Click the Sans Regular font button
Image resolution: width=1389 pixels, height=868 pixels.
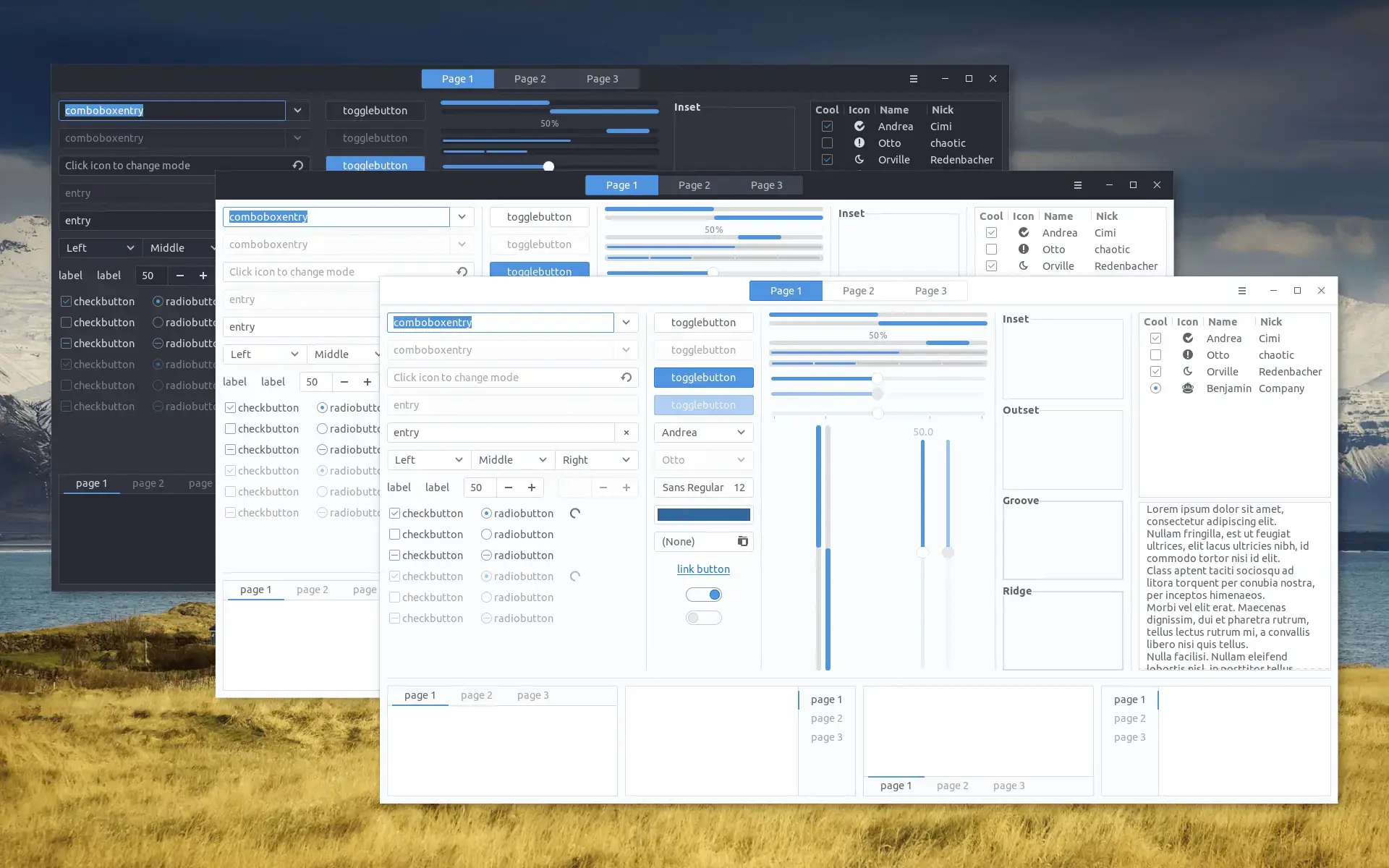[x=703, y=488]
